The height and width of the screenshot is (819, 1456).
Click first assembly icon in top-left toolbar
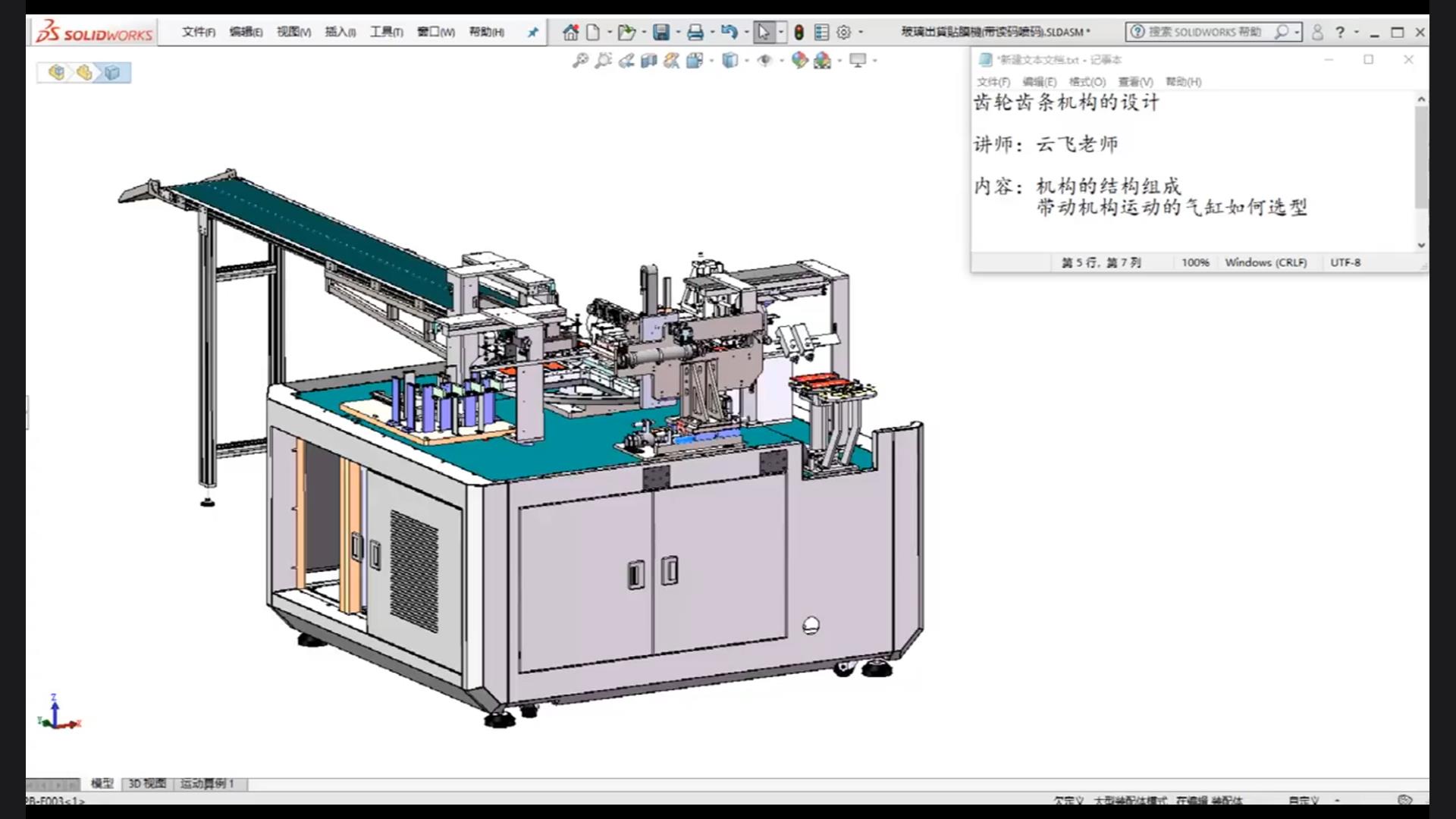pyautogui.click(x=56, y=72)
